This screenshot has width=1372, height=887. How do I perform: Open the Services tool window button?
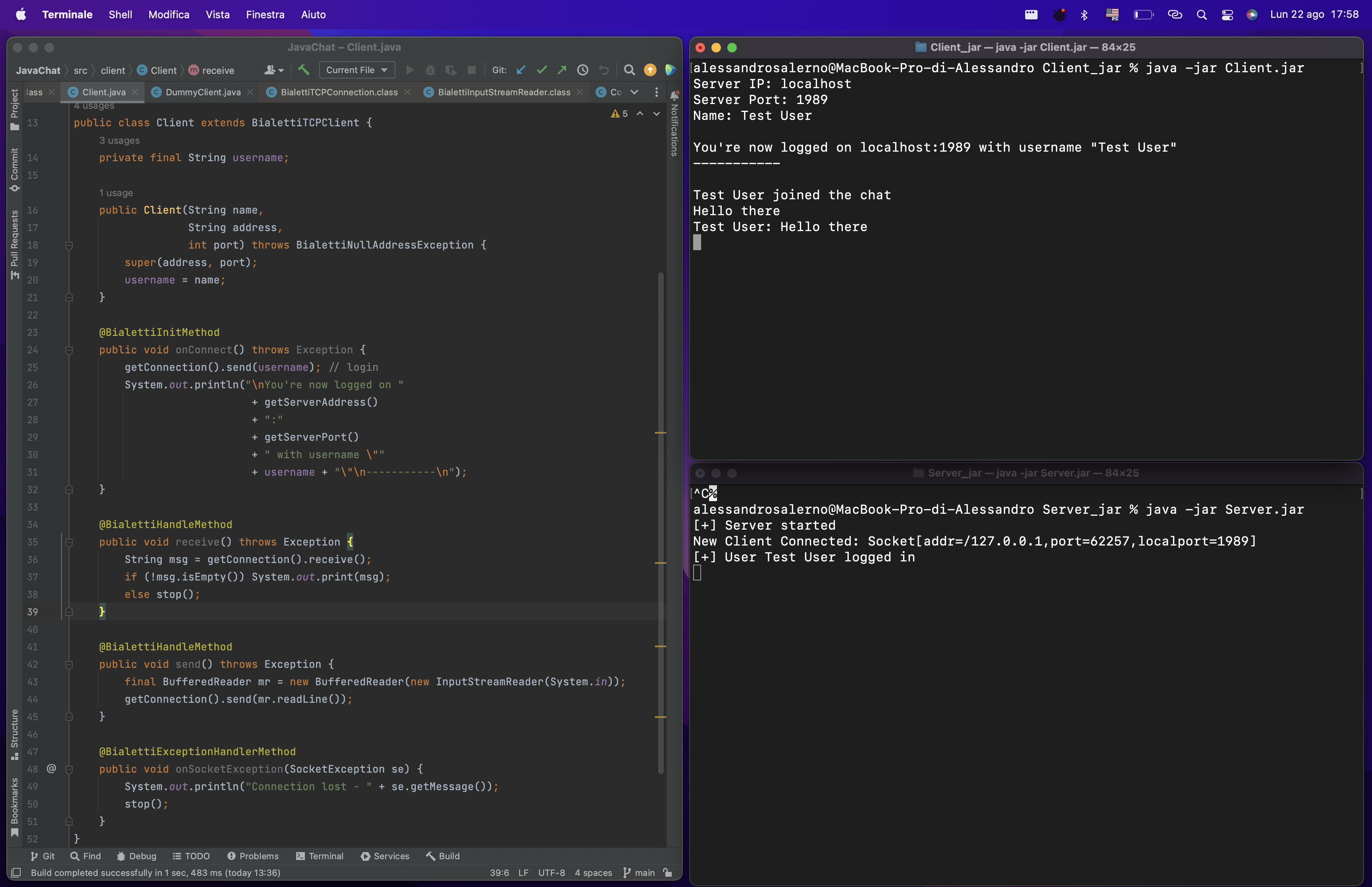385,856
